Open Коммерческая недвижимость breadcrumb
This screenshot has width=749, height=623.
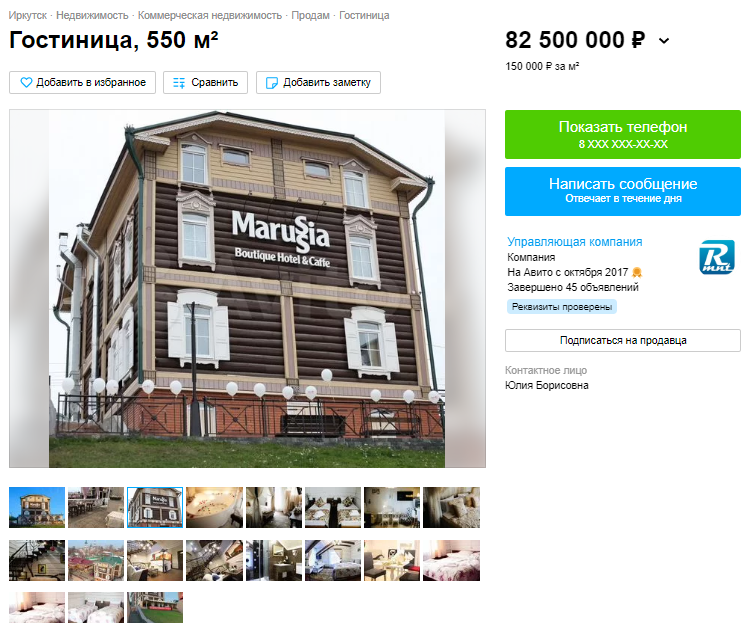(x=210, y=15)
